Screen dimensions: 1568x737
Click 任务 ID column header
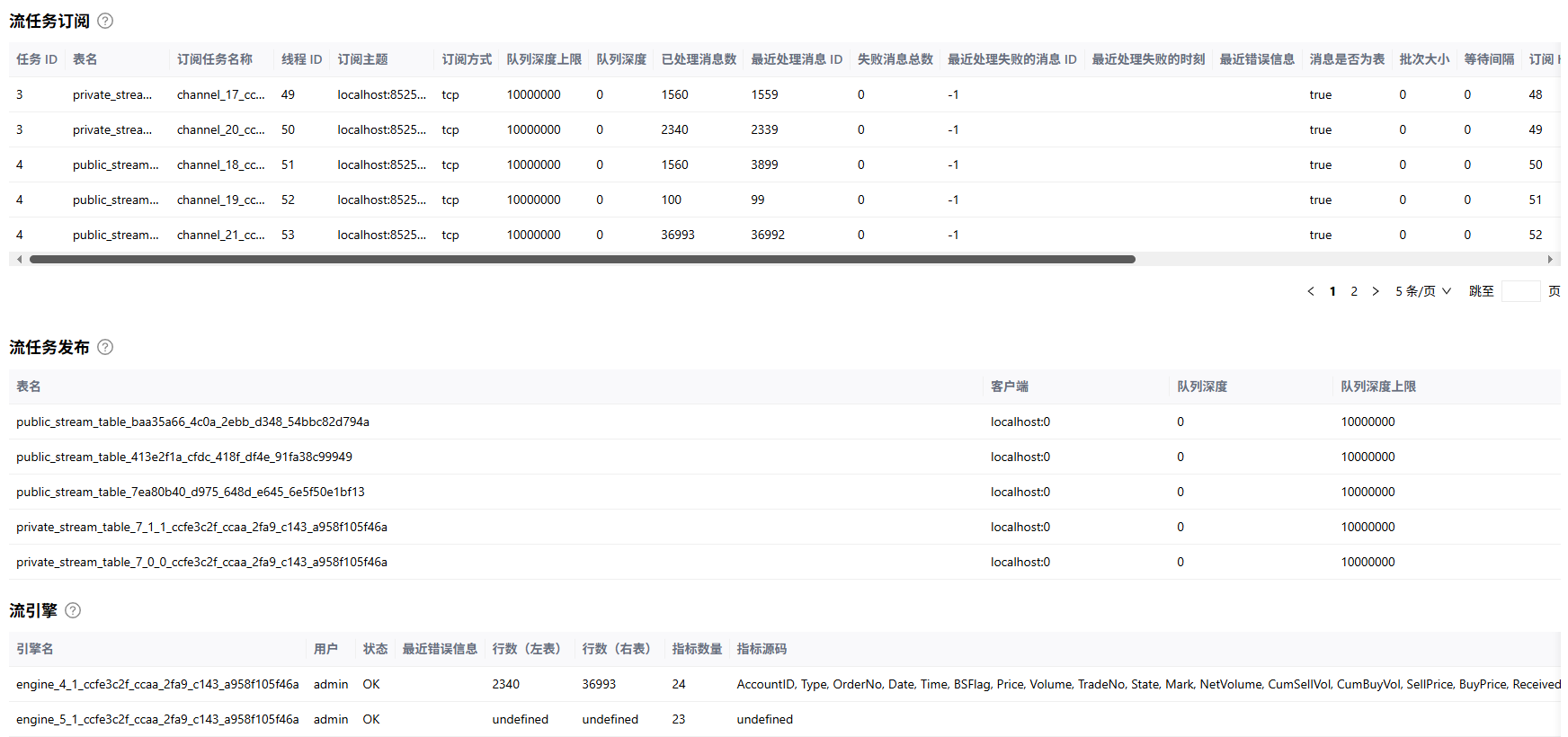(37, 59)
